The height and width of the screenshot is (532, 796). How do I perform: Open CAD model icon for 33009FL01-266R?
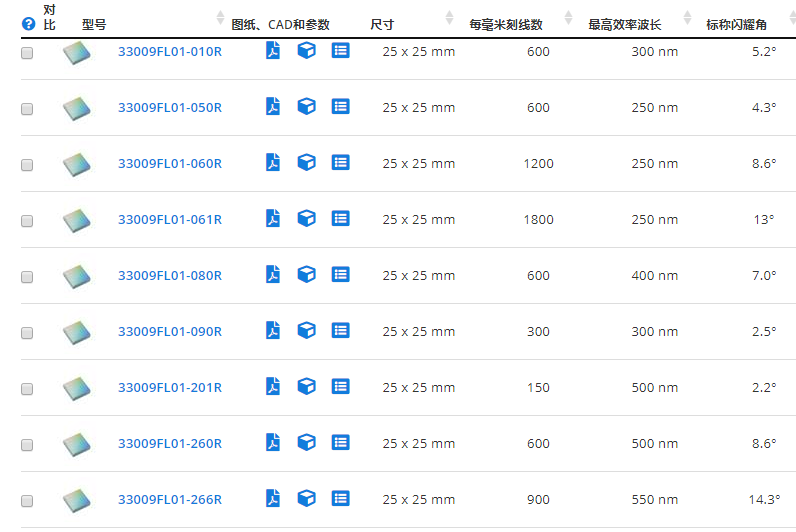coord(306,499)
